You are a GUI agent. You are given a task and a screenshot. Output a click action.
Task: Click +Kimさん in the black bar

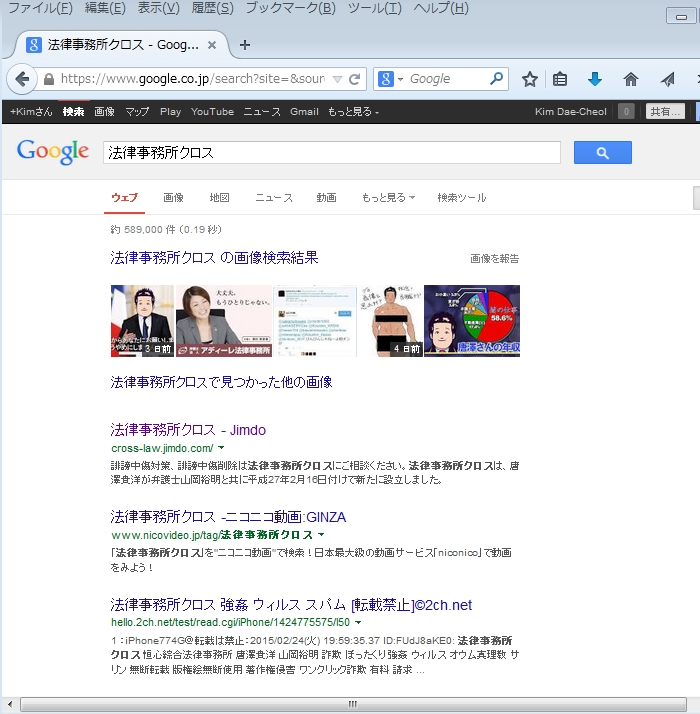coord(31,112)
